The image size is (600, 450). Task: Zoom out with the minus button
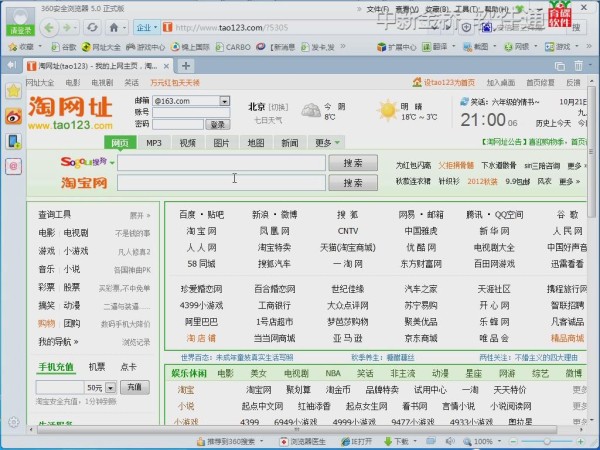[514, 442]
